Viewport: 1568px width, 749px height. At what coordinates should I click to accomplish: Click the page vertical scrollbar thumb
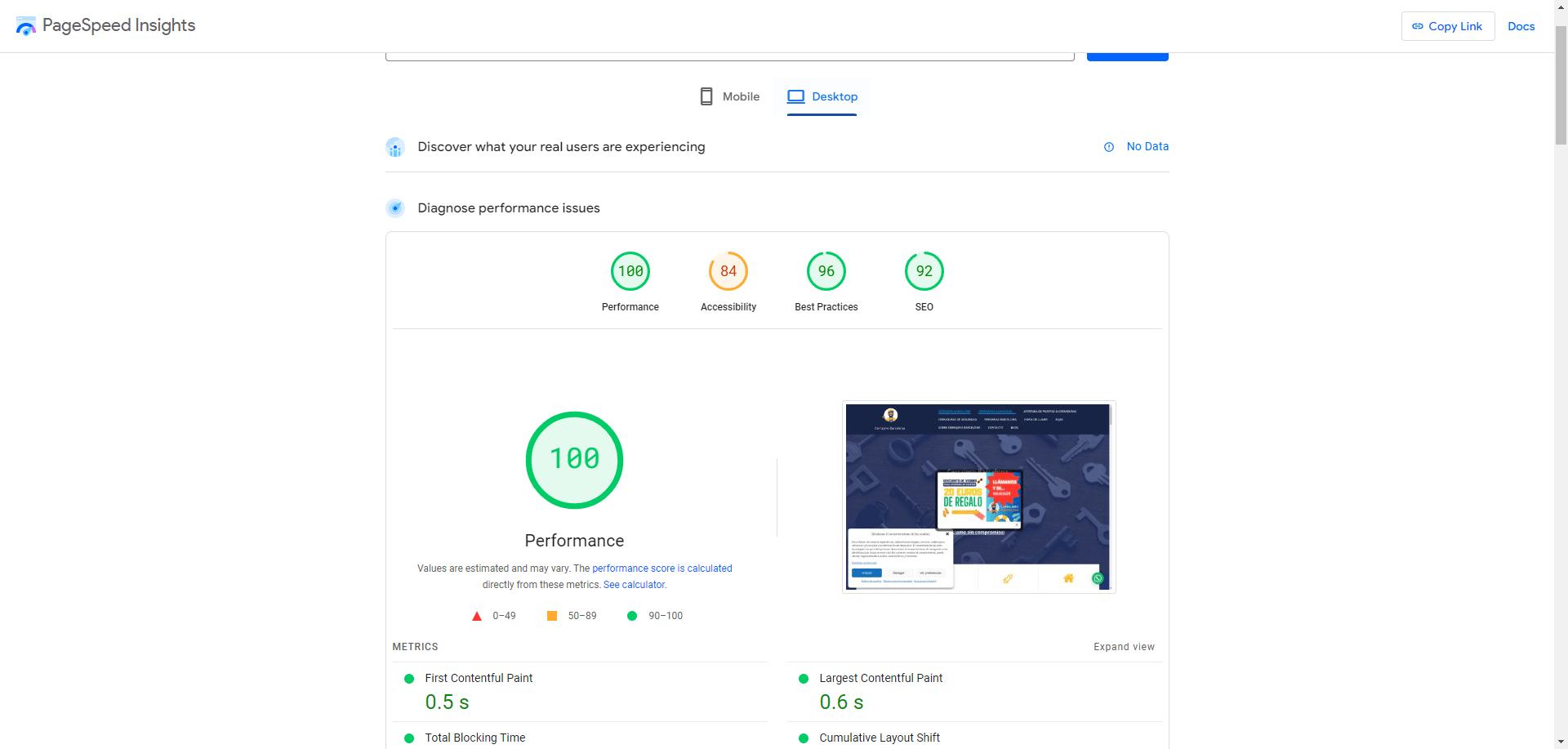[x=1561, y=86]
